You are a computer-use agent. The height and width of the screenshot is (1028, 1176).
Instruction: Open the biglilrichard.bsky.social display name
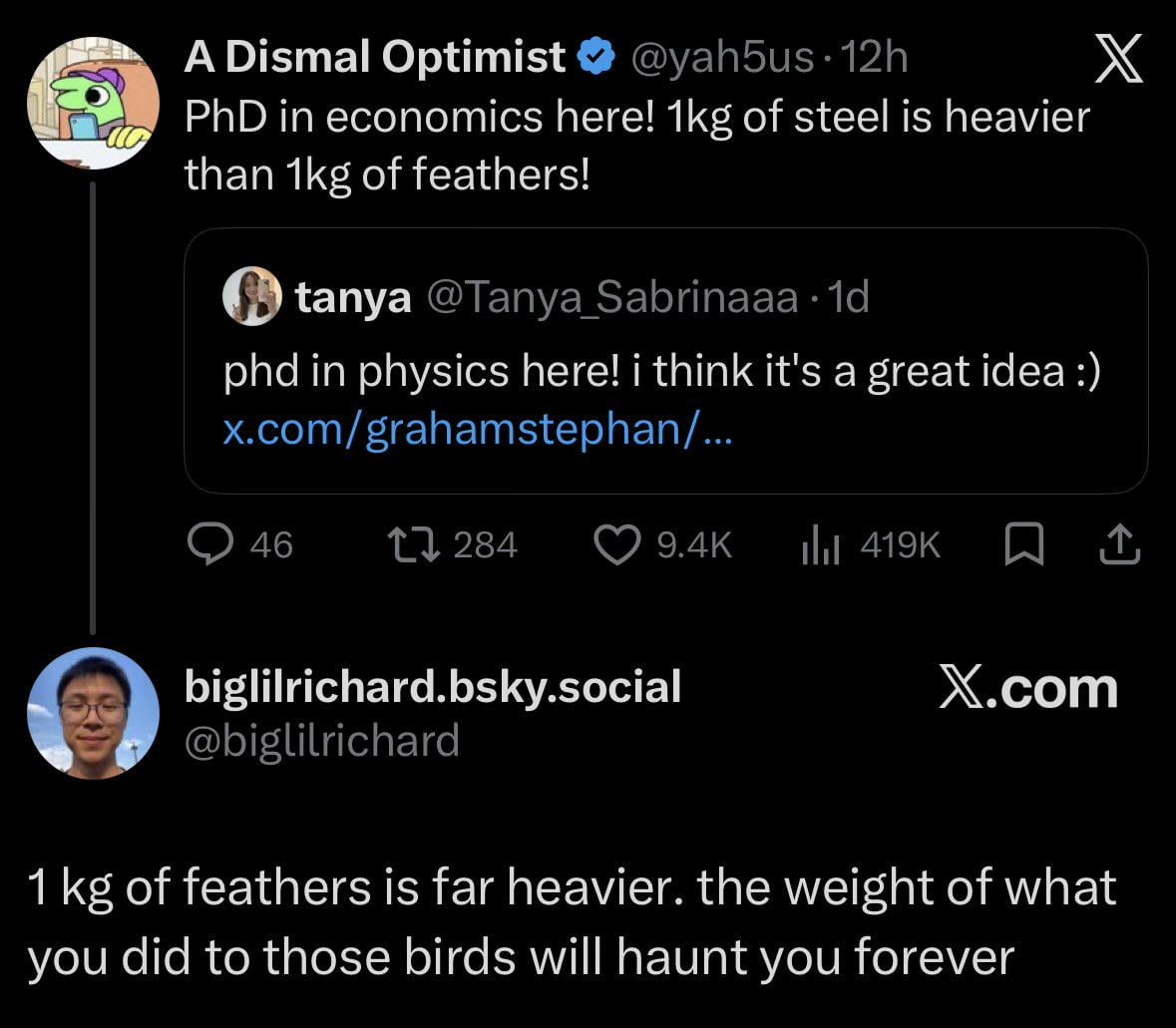tap(433, 685)
